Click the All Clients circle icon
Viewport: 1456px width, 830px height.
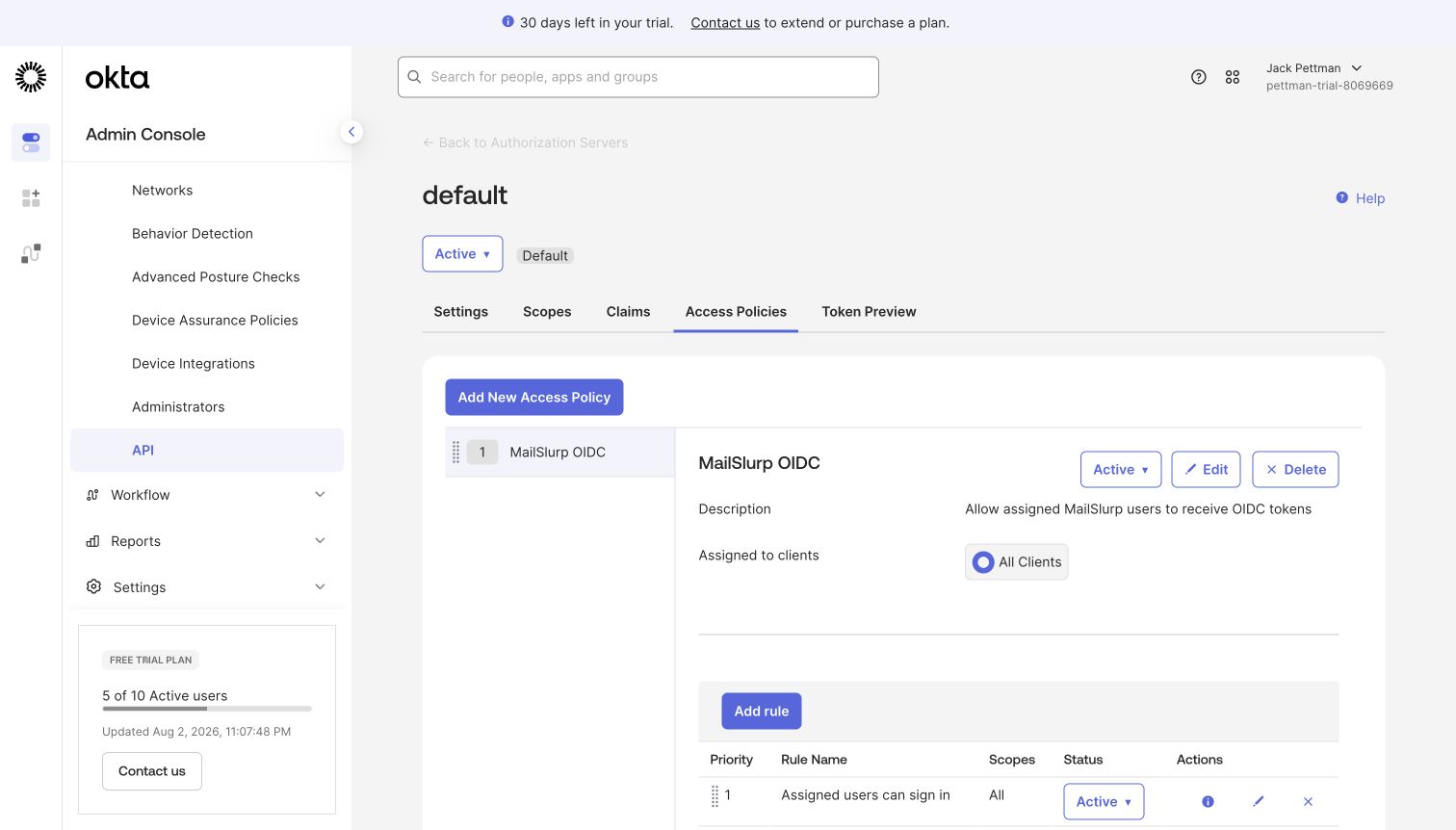[x=983, y=562]
